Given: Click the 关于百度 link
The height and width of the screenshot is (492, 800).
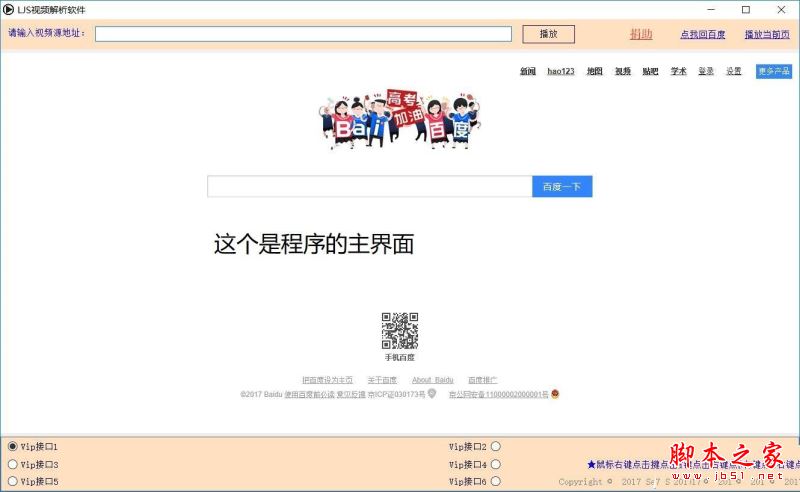Looking at the screenshot, I should pyautogui.click(x=382, y=380).
